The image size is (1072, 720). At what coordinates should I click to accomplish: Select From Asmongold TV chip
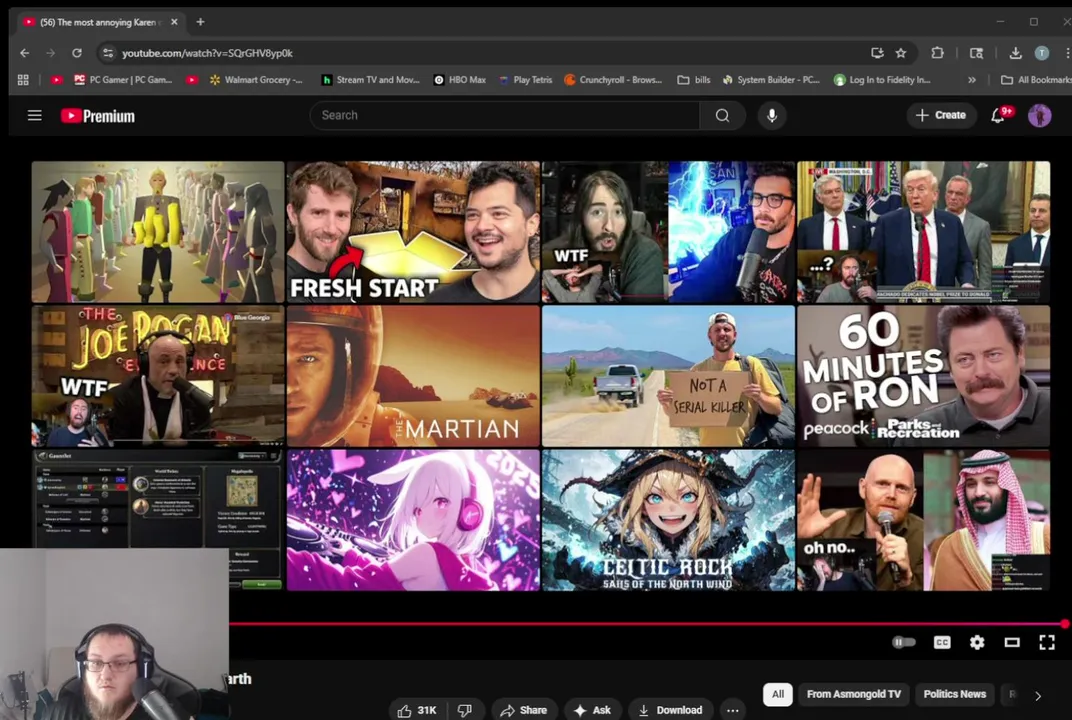pos(854,694)
